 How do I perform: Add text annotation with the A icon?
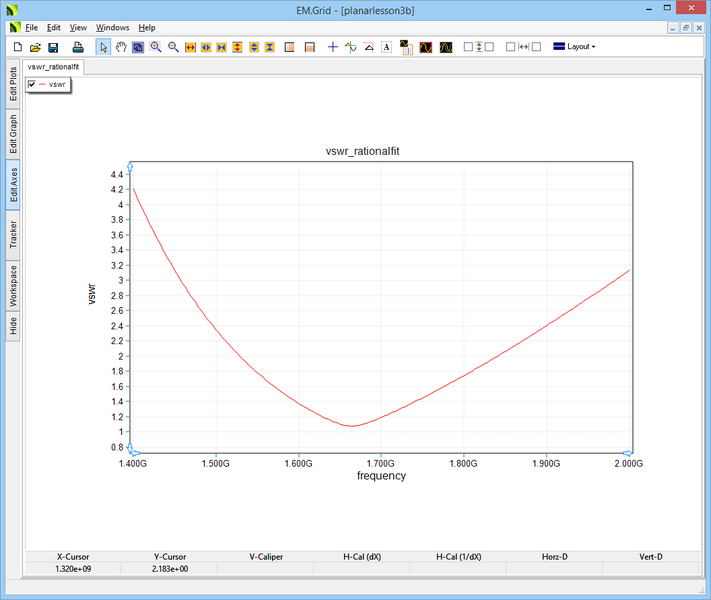(386, 47)
